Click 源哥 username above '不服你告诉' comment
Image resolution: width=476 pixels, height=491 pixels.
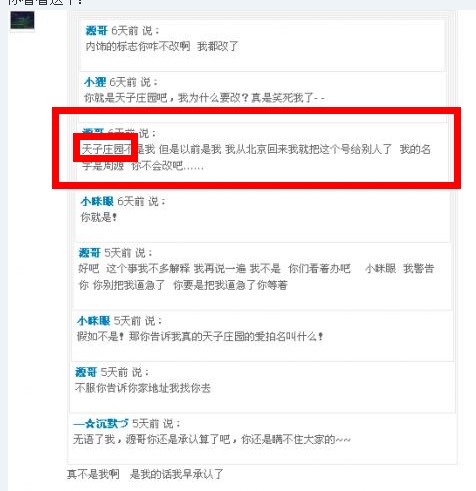86,372
